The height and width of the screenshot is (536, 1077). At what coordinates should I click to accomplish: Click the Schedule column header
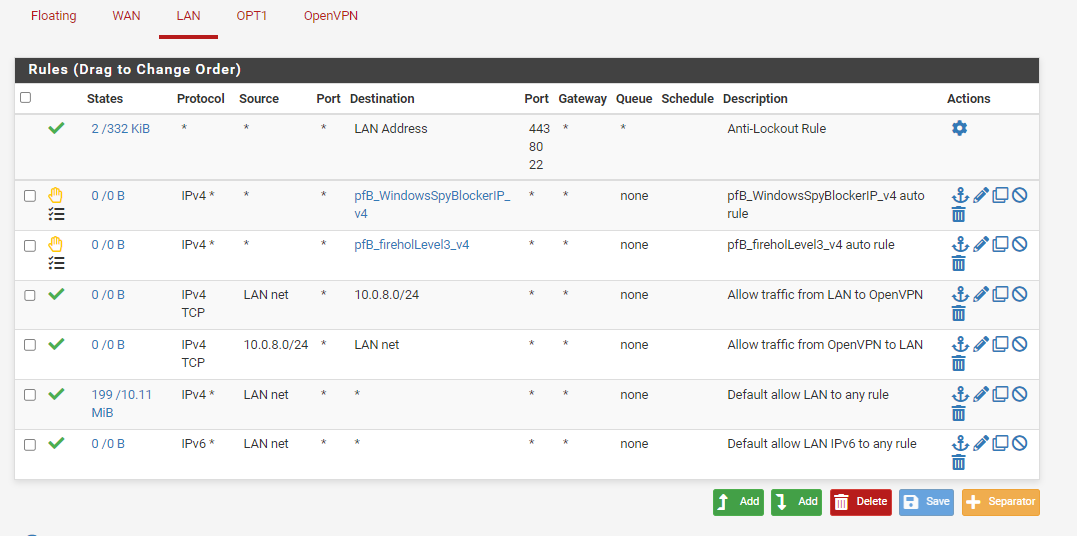(688, 99)
